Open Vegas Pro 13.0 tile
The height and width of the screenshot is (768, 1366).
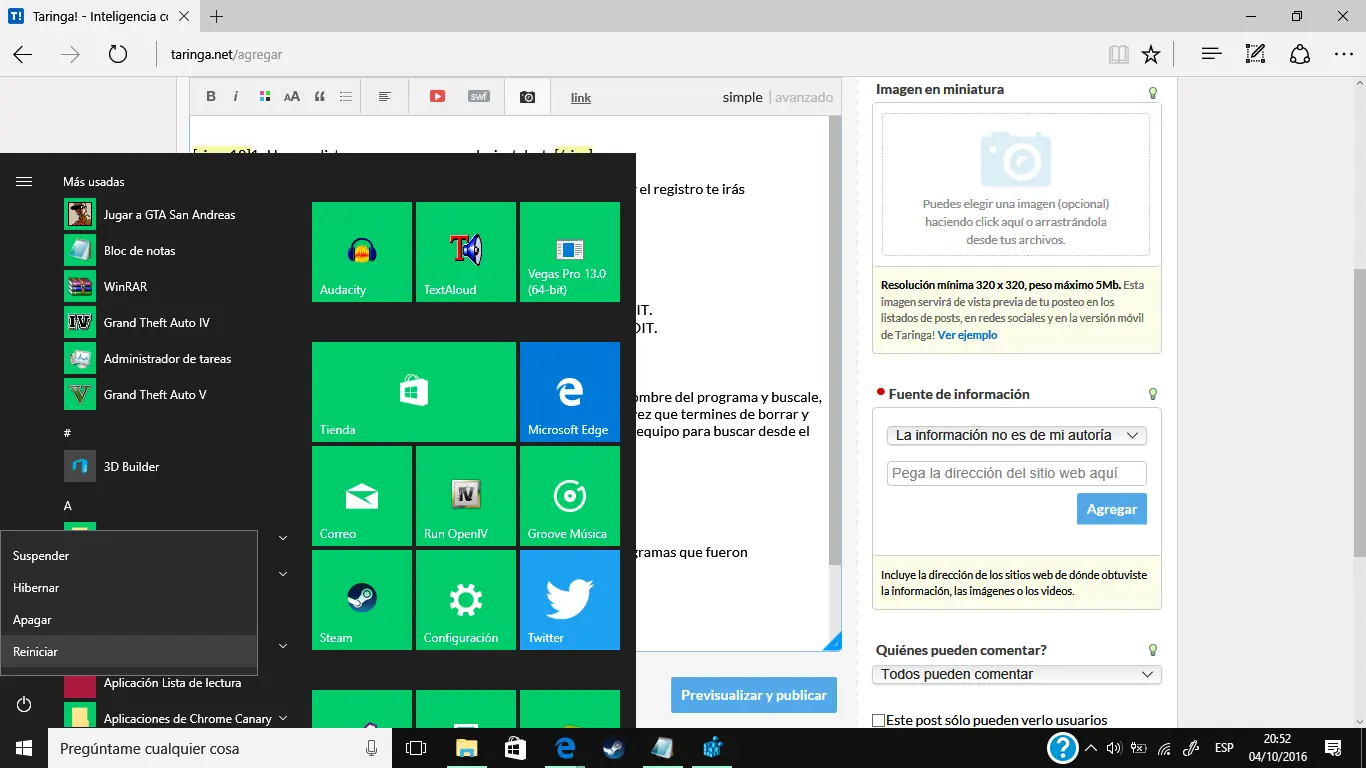coord(570,252)
